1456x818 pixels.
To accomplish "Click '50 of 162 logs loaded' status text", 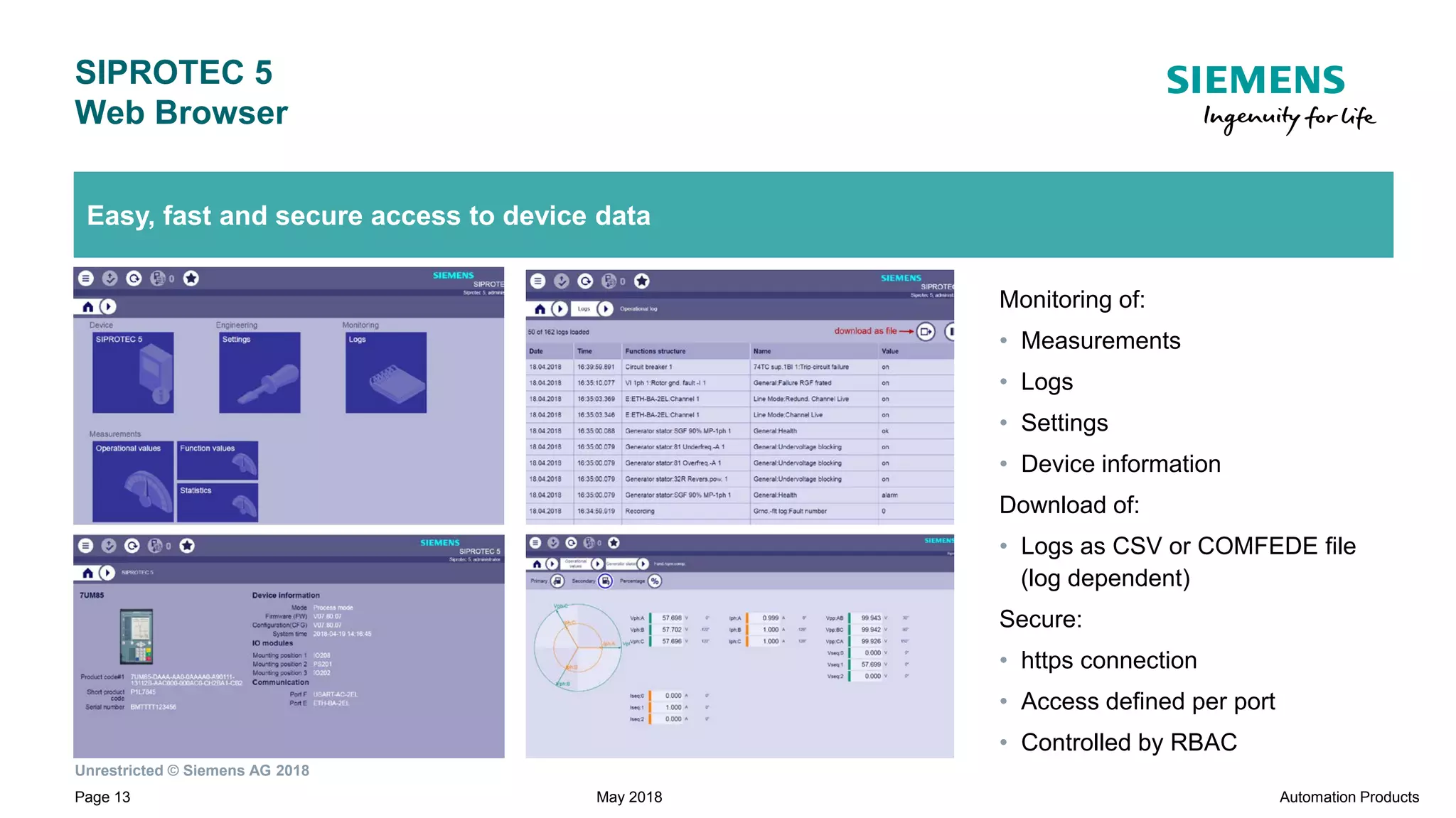I will pyautogui.click(x=558, y=332).
